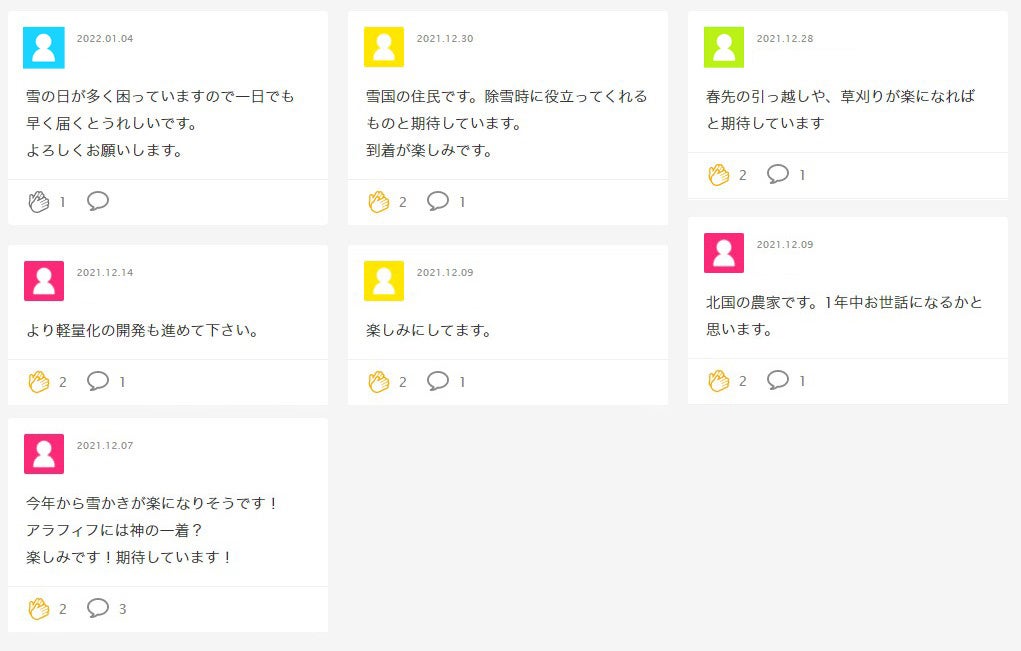
Task: Click the 2021.12.14 date label
Action: tap(105, 272)
